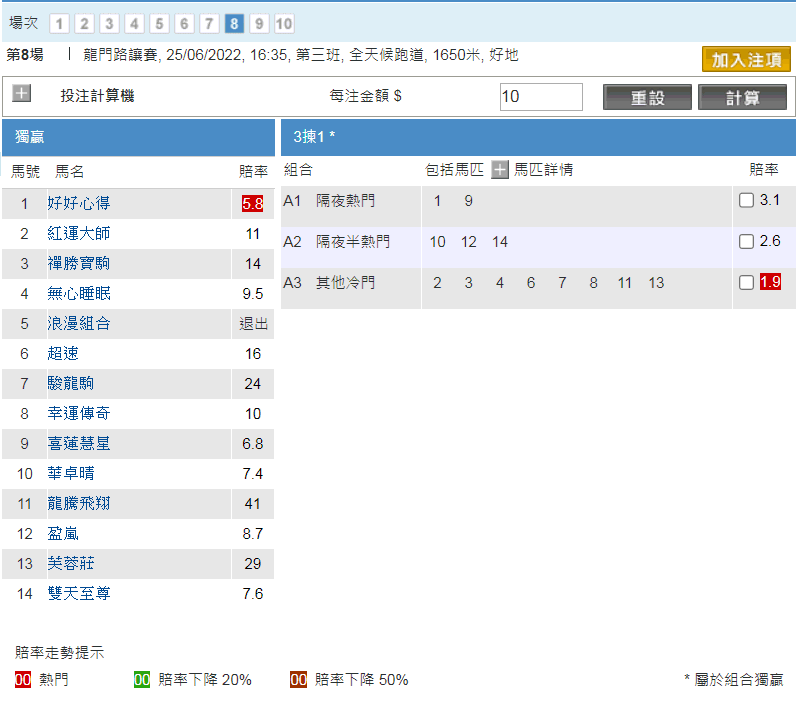Switch to race 1 tab
This screenshot has height=714, width=801.
coord(59,24)
